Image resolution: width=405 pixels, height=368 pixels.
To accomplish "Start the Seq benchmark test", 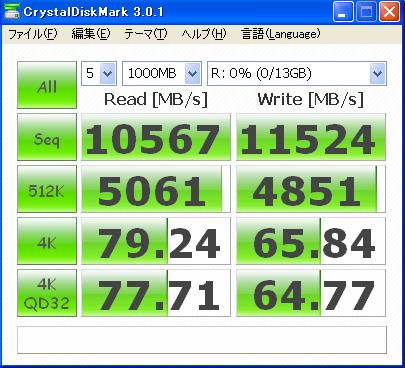I will [x=47, y=137].
